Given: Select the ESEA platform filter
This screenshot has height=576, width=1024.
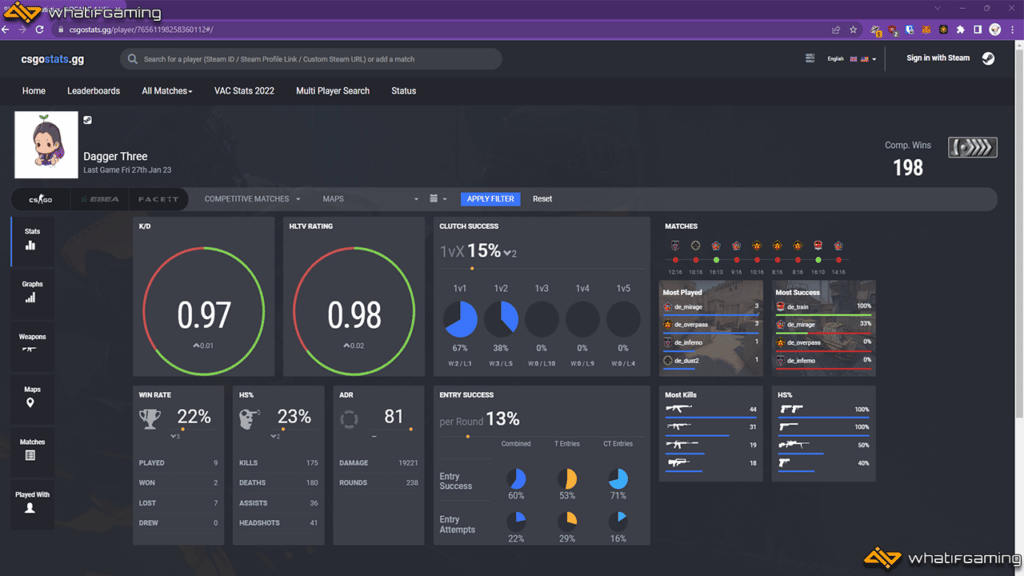Looking at the screenshot, I should pos(100,199).
